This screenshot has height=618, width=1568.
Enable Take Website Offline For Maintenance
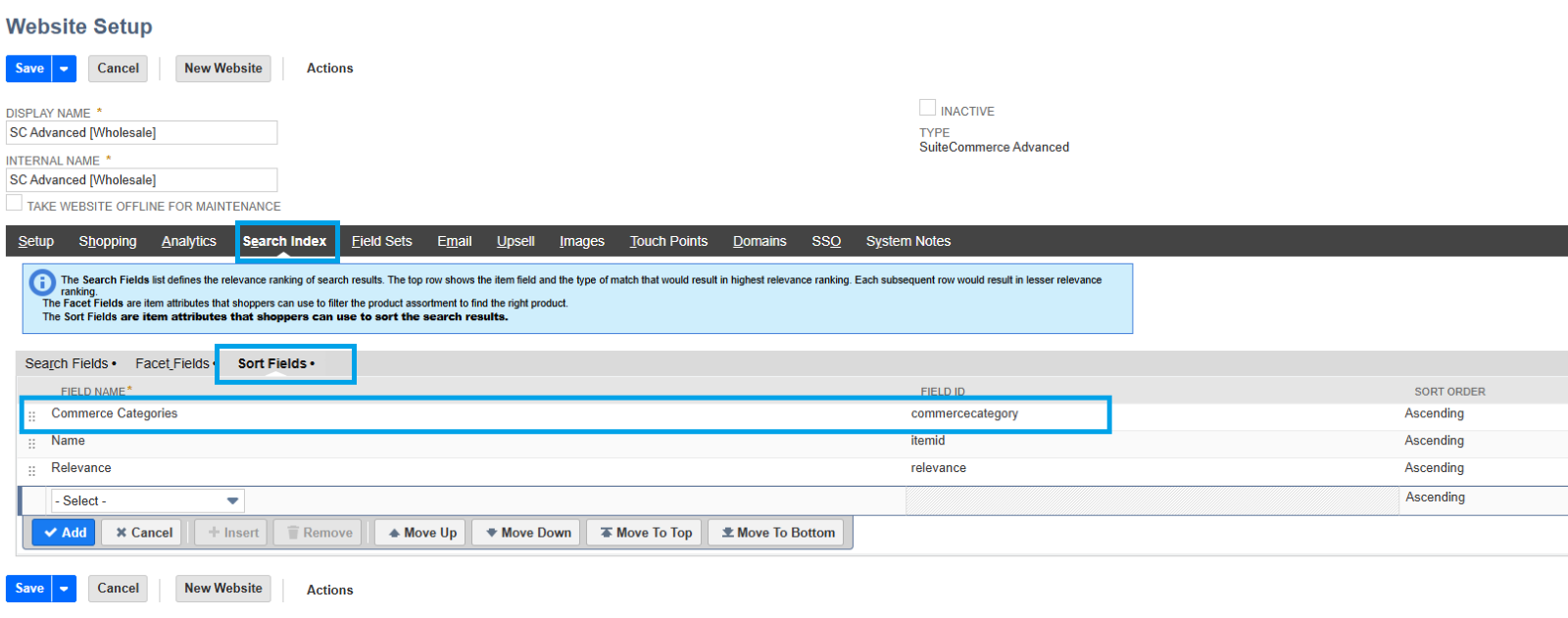click(14, 203)
